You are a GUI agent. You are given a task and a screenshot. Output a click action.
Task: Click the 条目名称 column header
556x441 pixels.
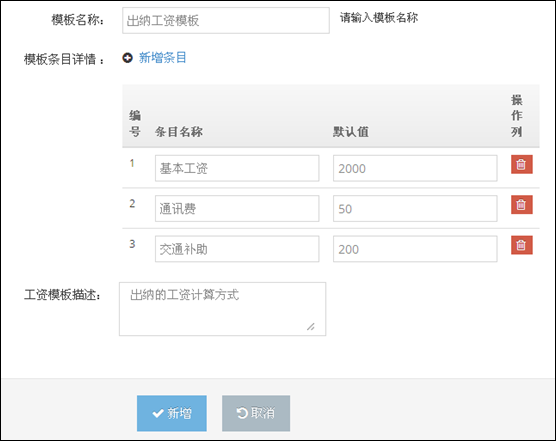179,132
